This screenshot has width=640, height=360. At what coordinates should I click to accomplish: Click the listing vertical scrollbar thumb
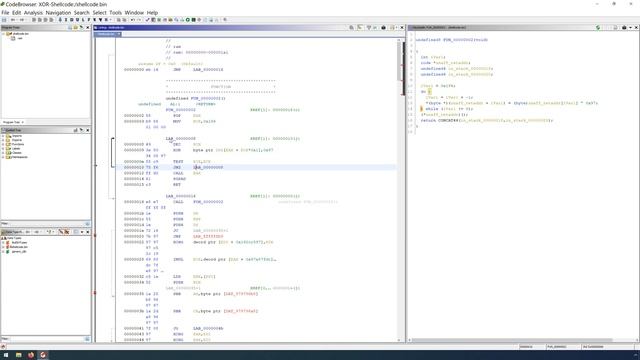399,60
